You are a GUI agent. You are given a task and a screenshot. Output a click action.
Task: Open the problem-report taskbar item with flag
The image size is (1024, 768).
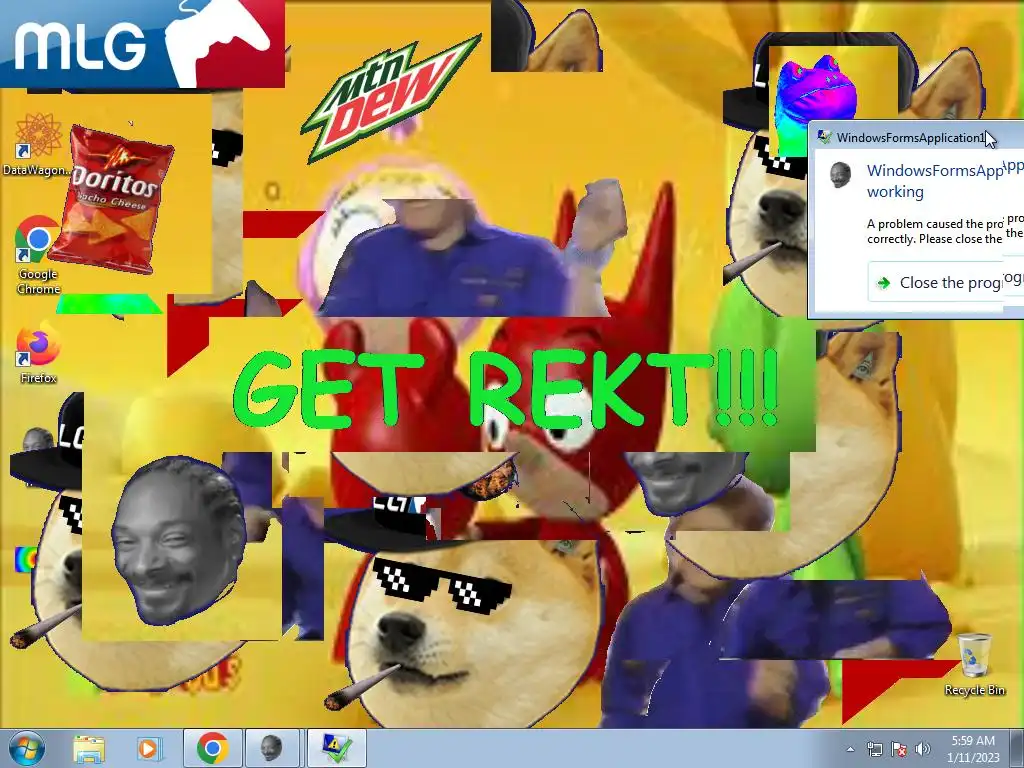click(x=336, y=749)
